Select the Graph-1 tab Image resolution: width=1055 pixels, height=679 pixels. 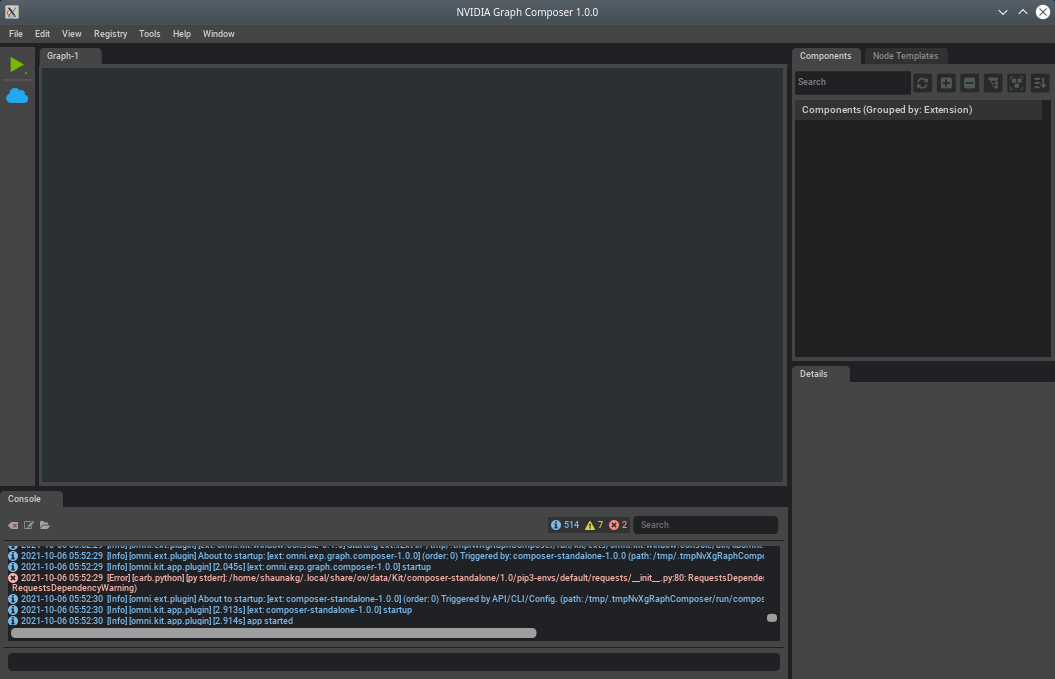[x=63, y=56]
